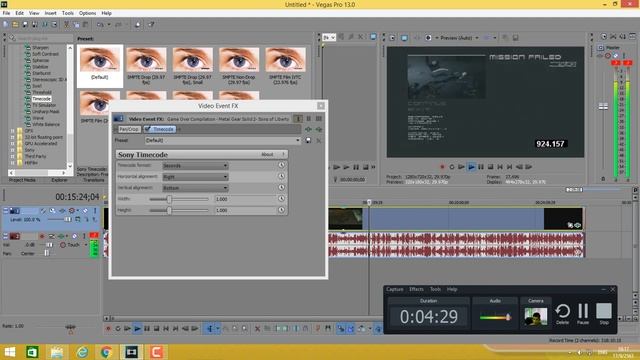Toggle the animate clock for Timecode format
This screenshot has height=360, width=640.
click(x=281, y=165)
